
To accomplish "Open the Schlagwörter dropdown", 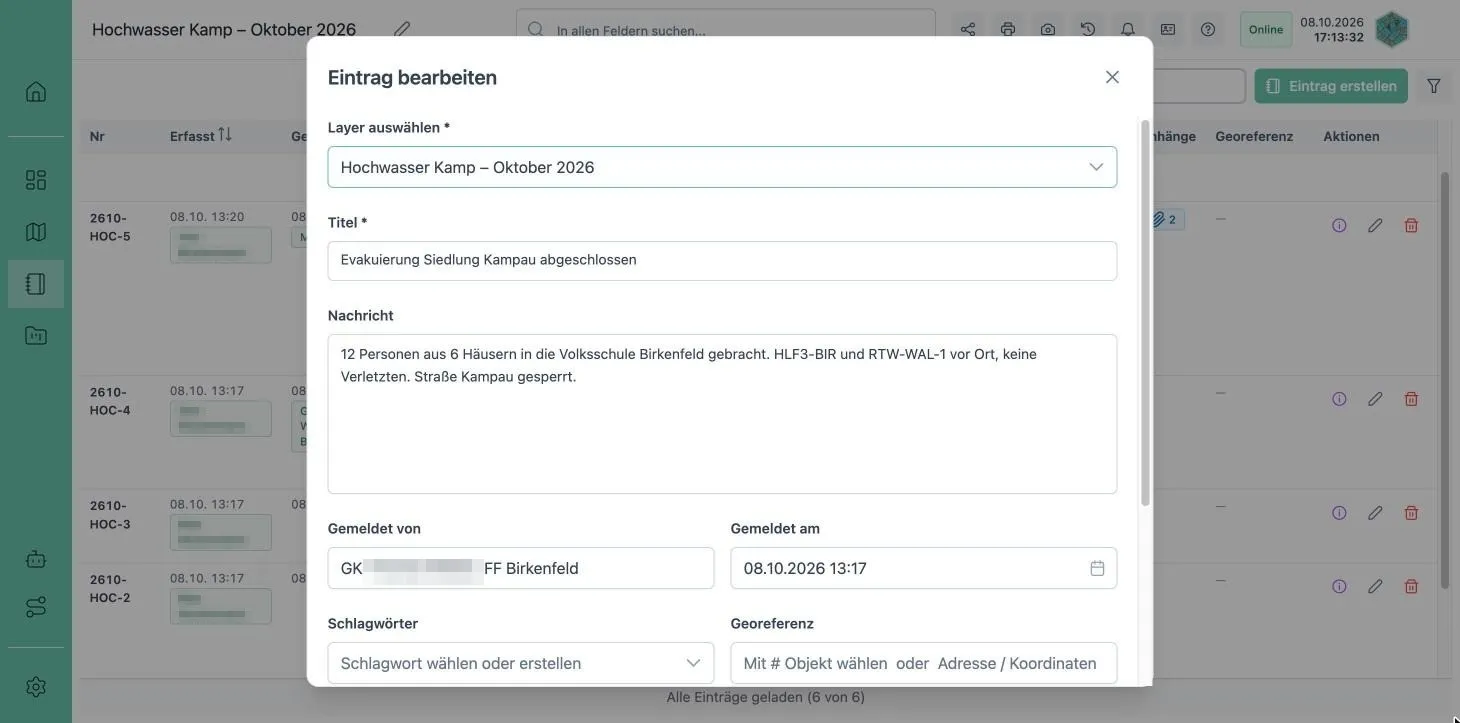I will 521,663.
